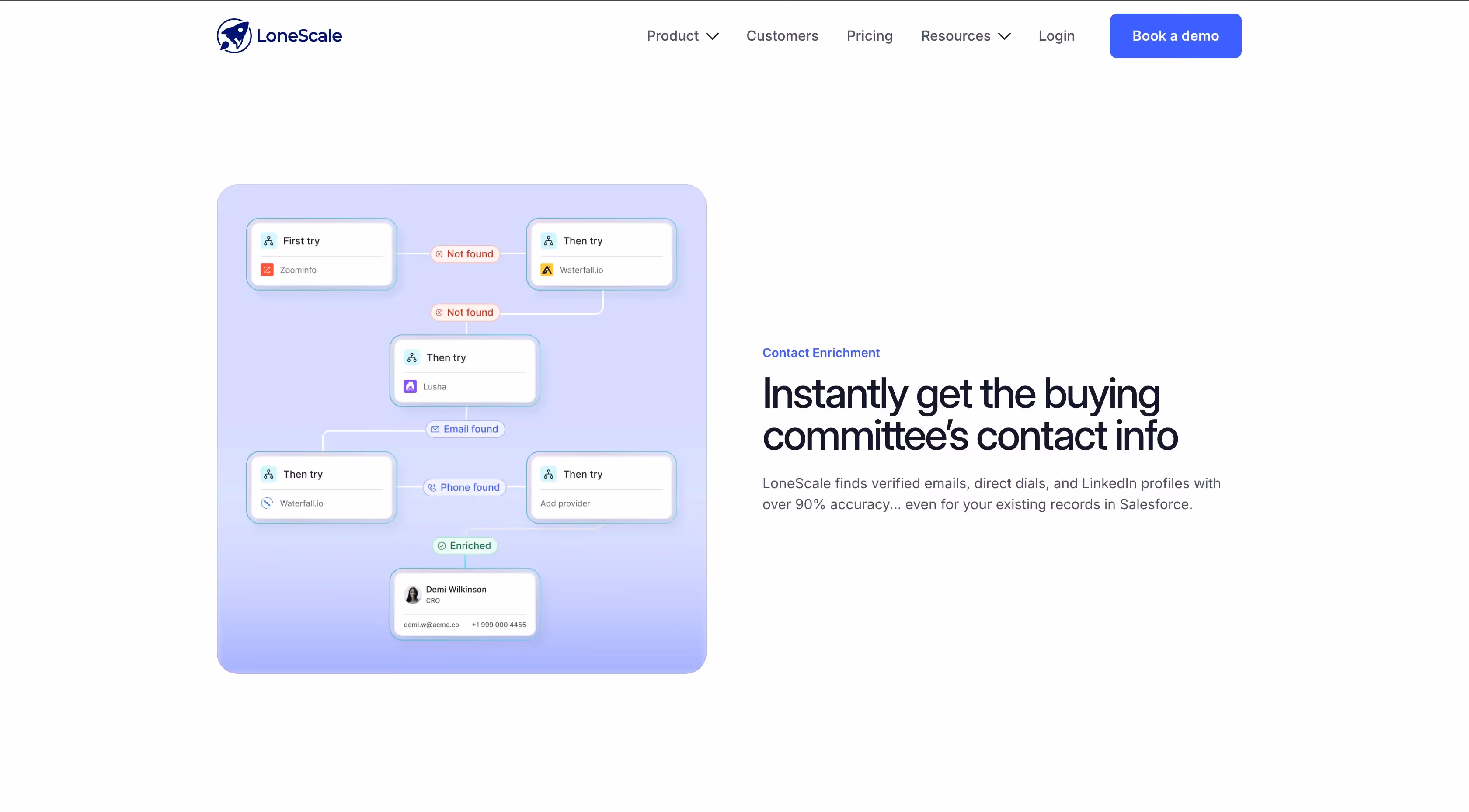Click the First try heading

(x=302, y=241)
